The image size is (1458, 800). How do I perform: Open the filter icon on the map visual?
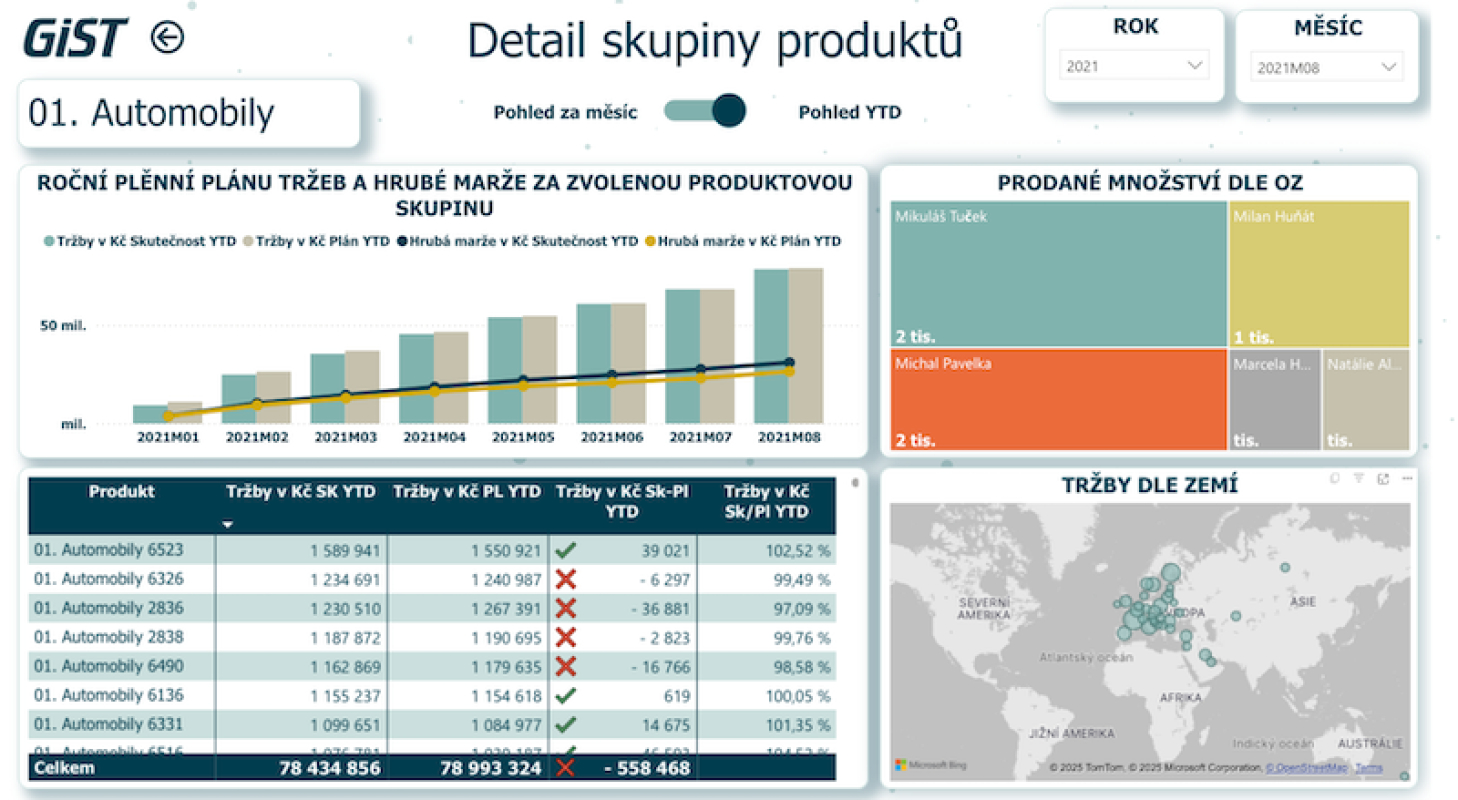pyautogui.click(x=1358, y=479)
